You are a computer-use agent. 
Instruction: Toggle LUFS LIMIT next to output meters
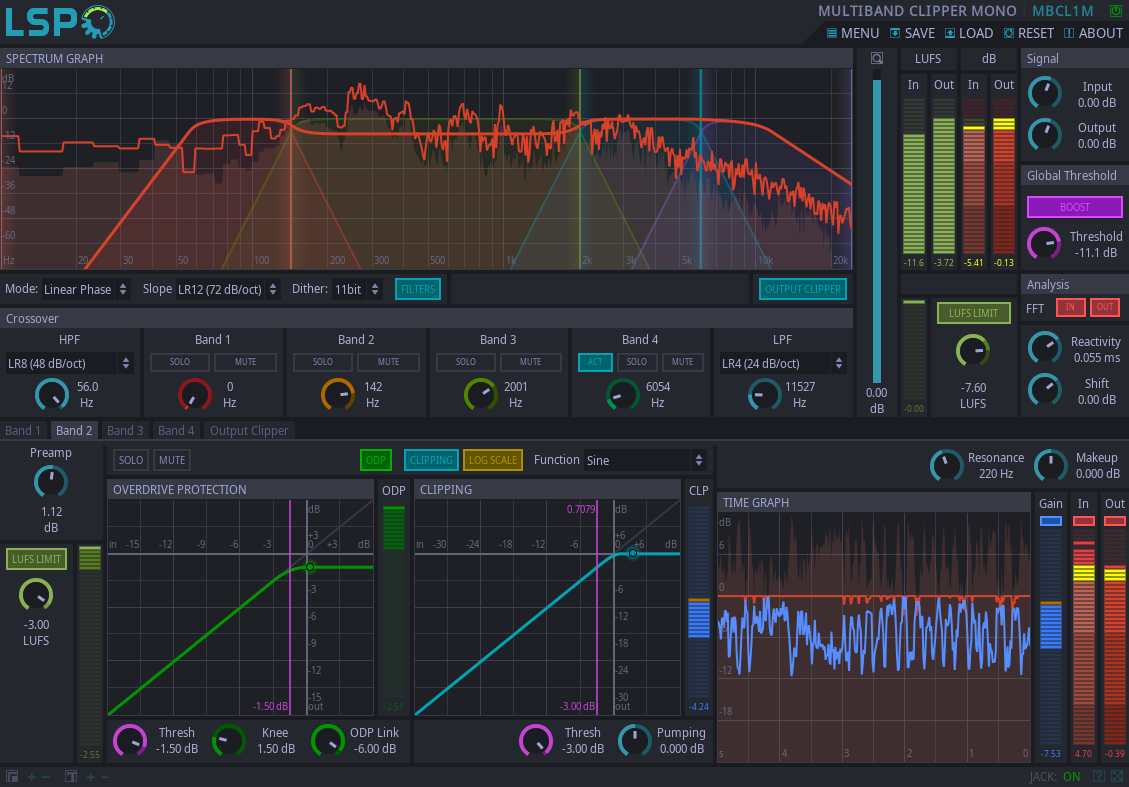(x=973, y=313)
